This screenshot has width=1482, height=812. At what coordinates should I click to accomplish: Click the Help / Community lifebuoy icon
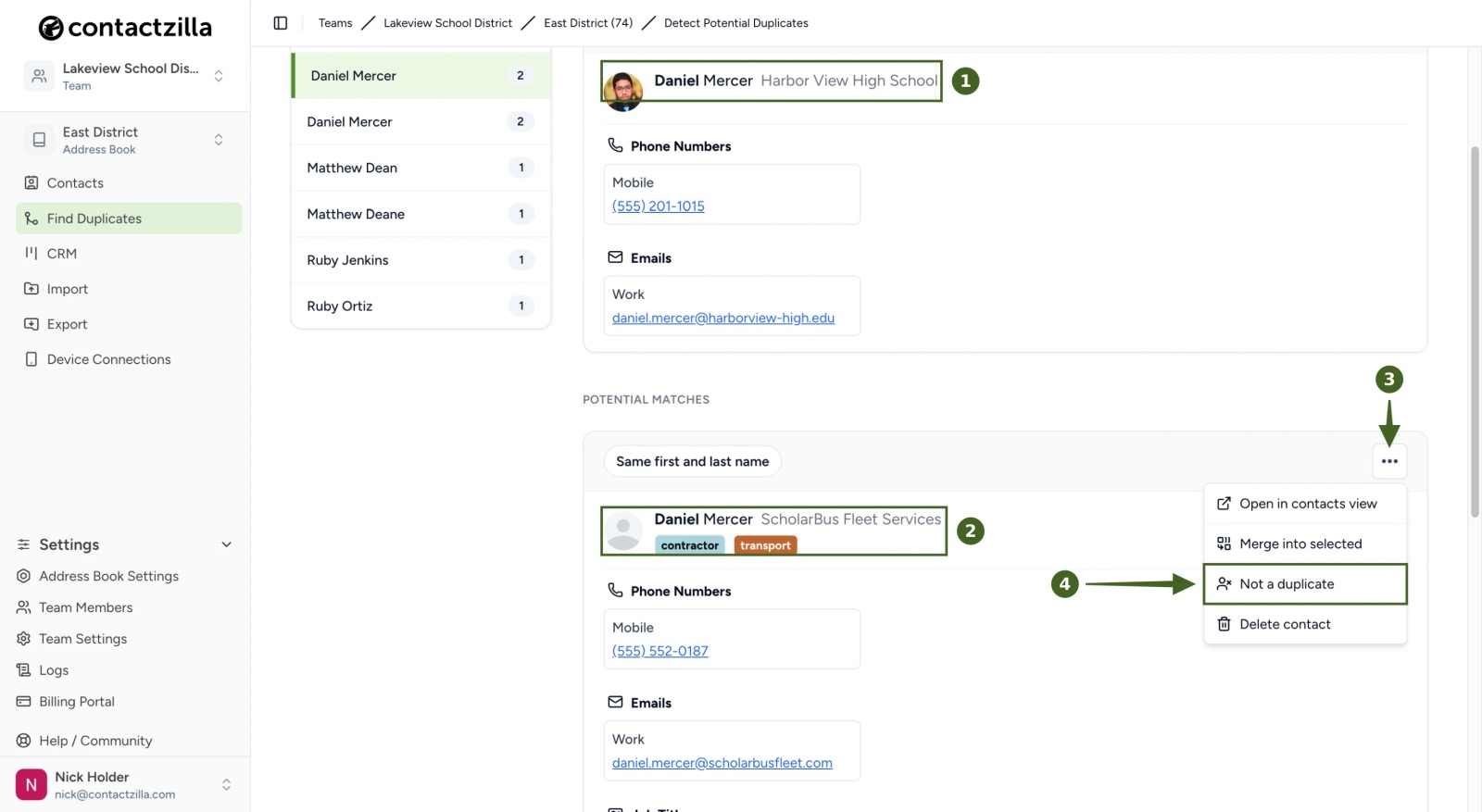click(x=24, y=741)
